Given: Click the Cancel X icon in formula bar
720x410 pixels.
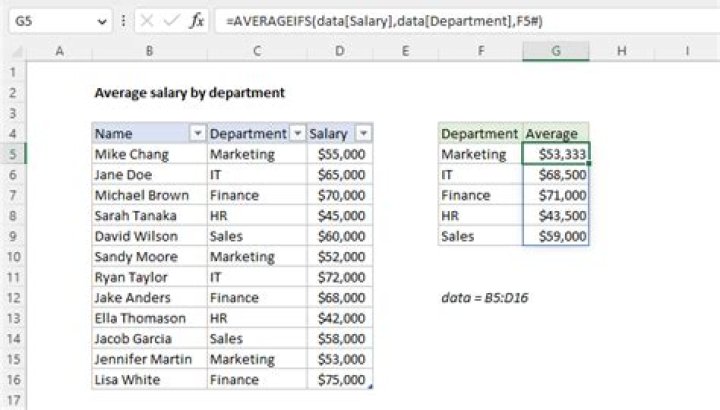Looking at the screenshot, I should pos(150,19).
